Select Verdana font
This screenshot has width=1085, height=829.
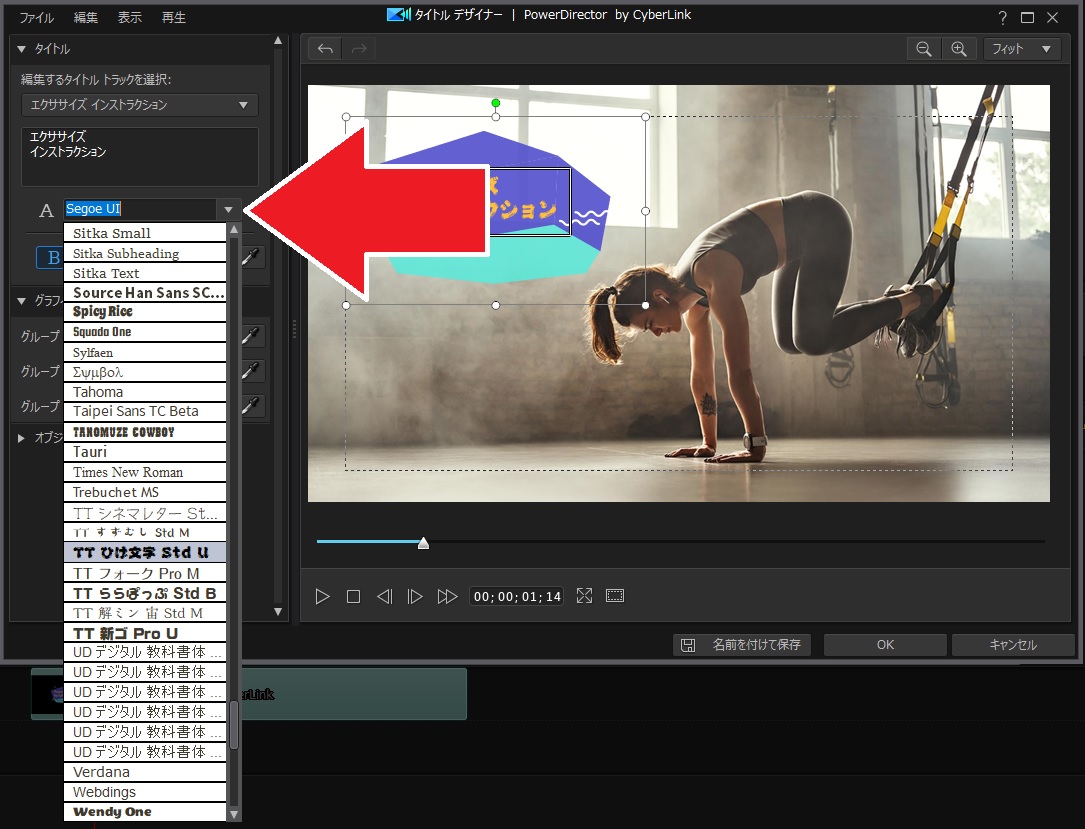click(145, 772)
